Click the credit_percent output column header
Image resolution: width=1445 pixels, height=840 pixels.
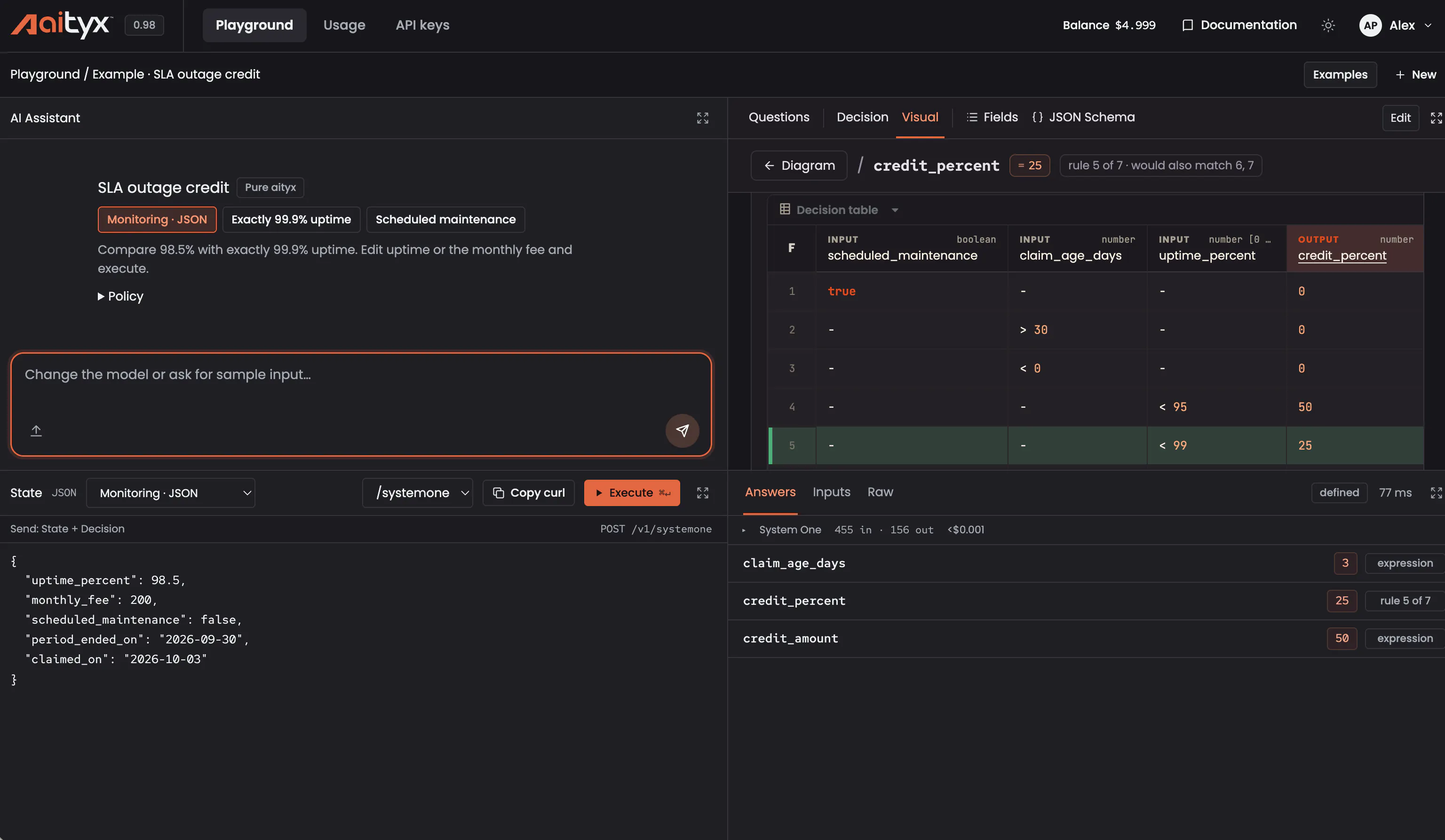pos(1355,248)
